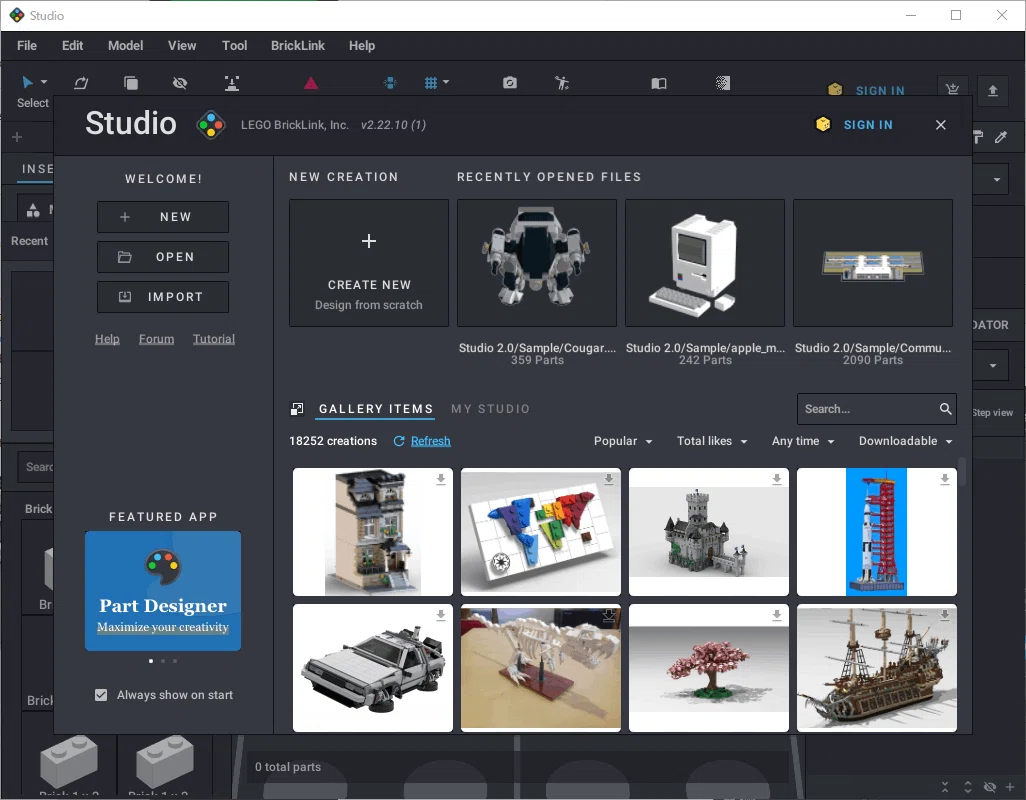The image size is (1026, 800).
Task: Click the Clone copy tool icon
Action: (x=131, y=82)
